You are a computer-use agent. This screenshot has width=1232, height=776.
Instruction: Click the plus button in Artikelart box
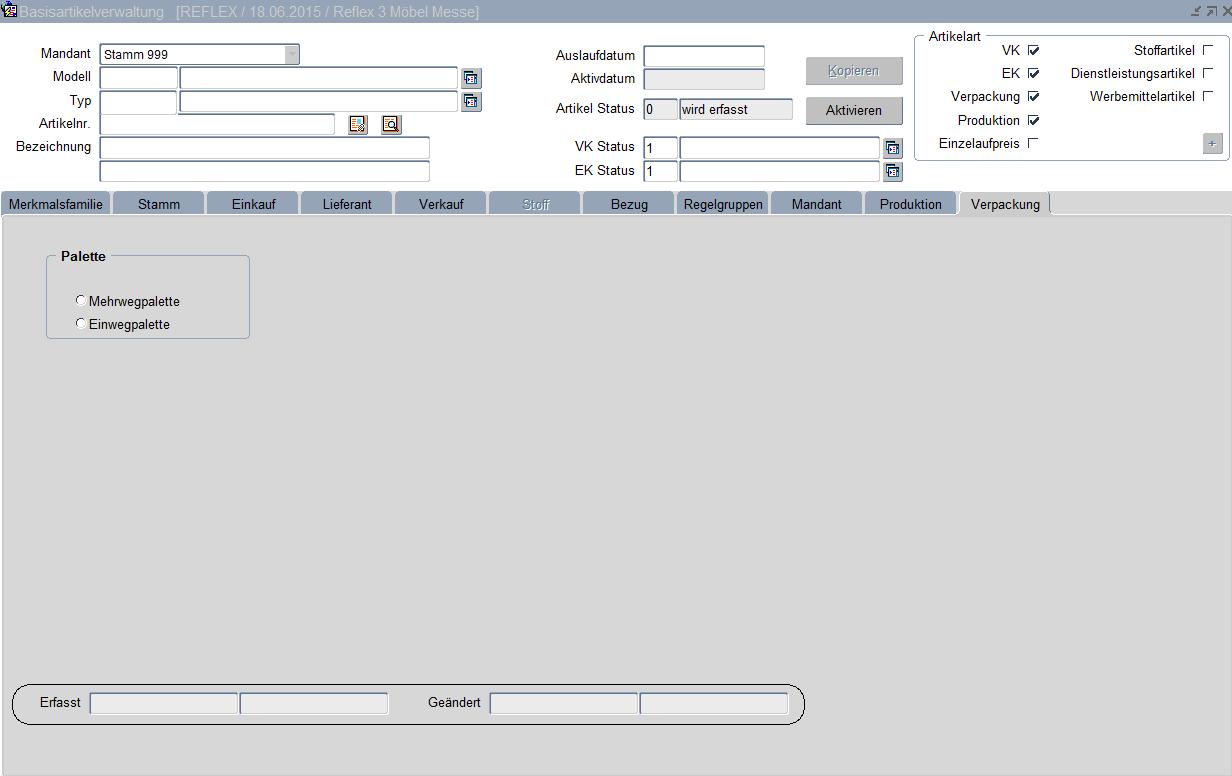[1212, 144]
